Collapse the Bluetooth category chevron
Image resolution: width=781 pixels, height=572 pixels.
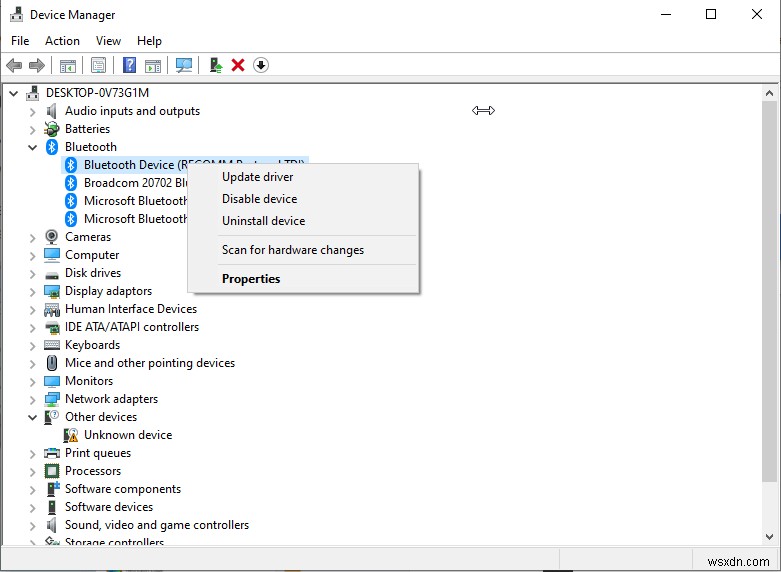(32, 147)
